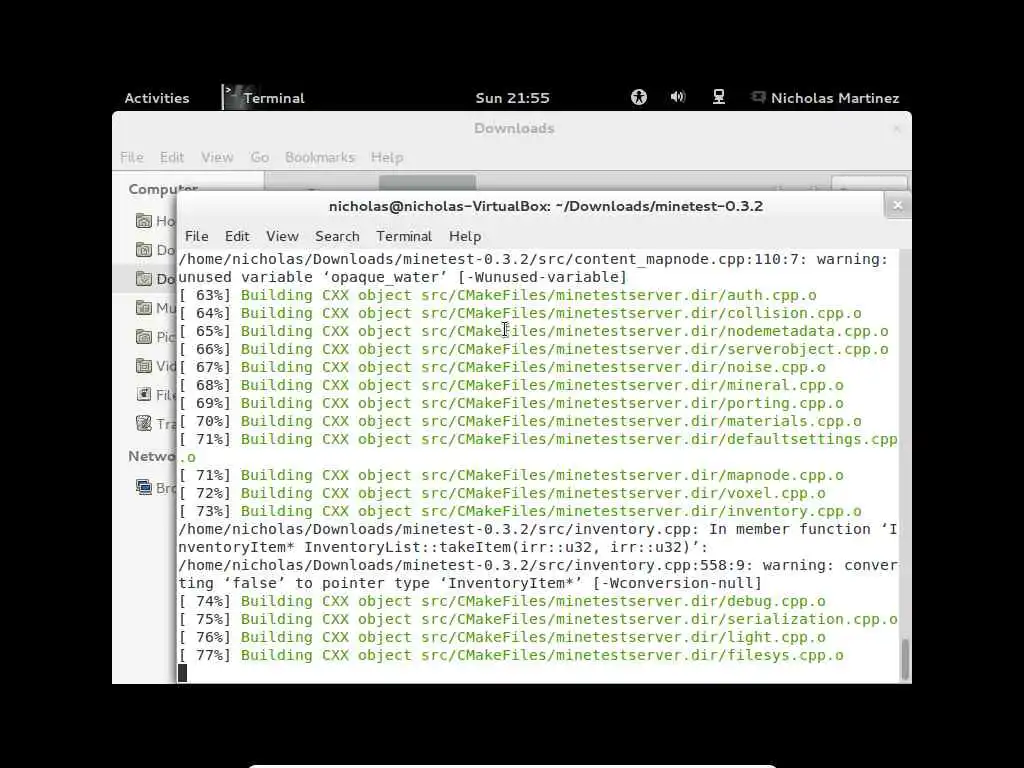Click the terminal vertical scrollbar thumb

coord(904,660)
